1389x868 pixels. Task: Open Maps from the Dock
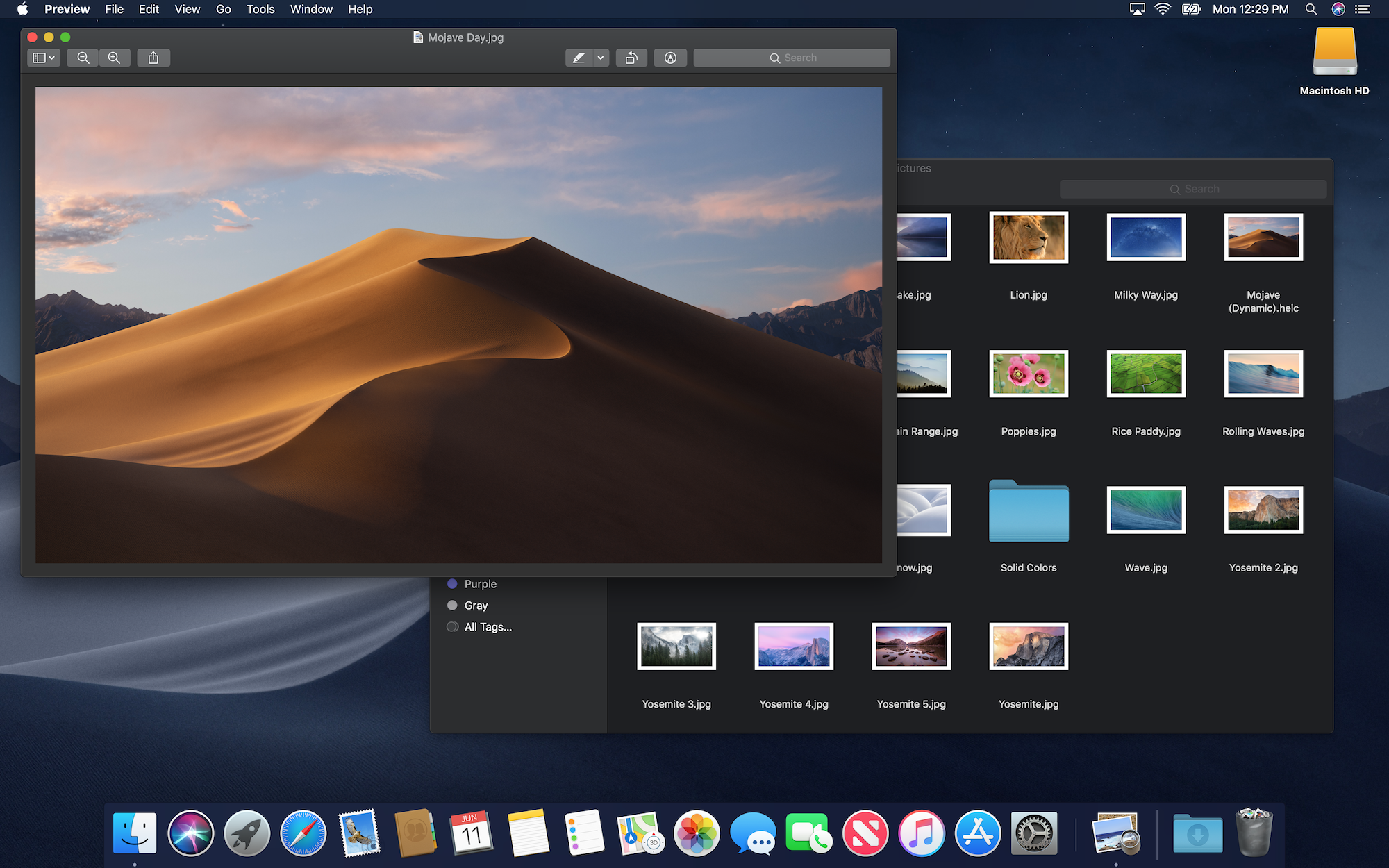click(640, 833)
